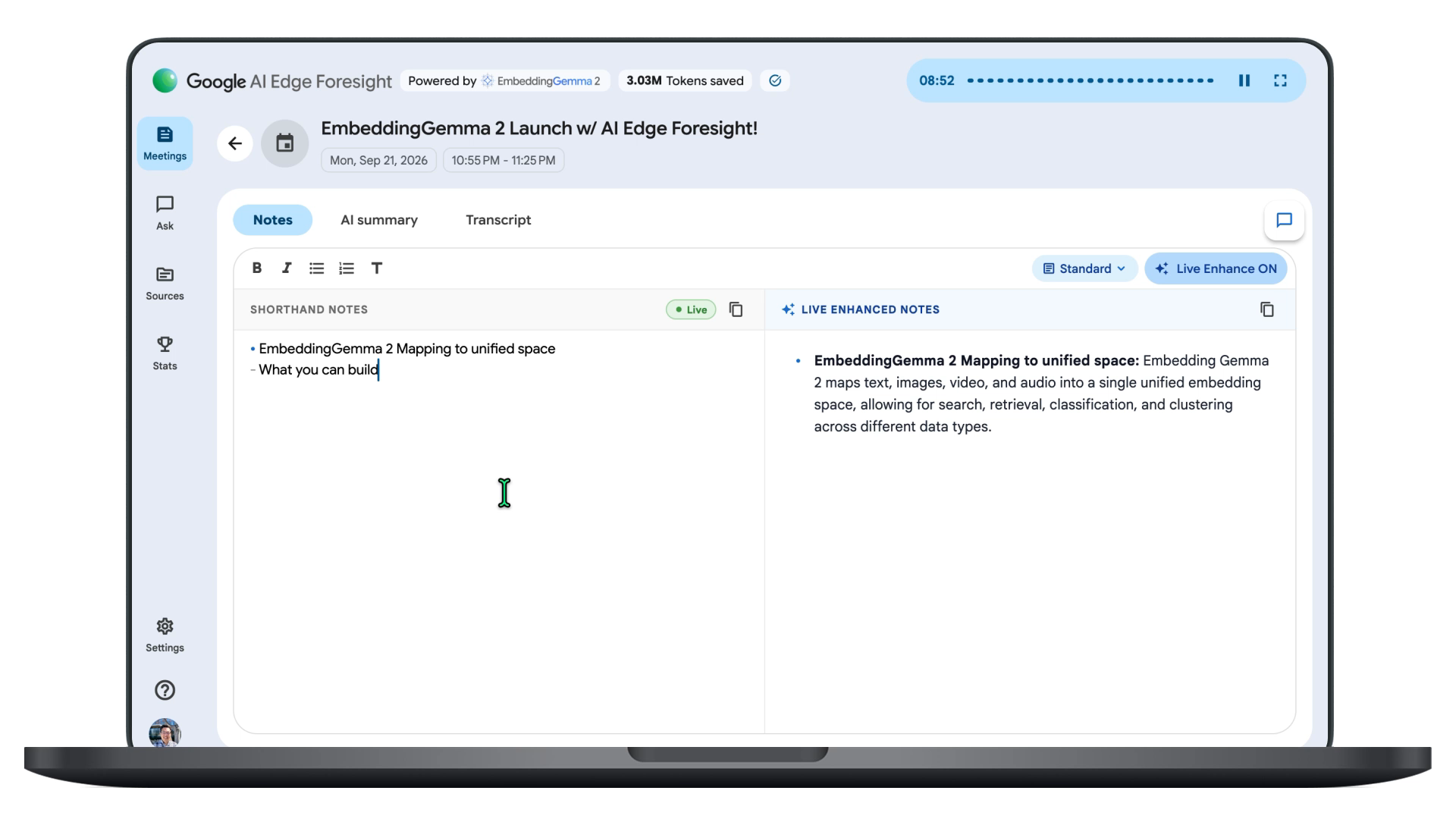Copy the shorthand notes
This screenshot has width=1456, height=819.
pos(736,309)
